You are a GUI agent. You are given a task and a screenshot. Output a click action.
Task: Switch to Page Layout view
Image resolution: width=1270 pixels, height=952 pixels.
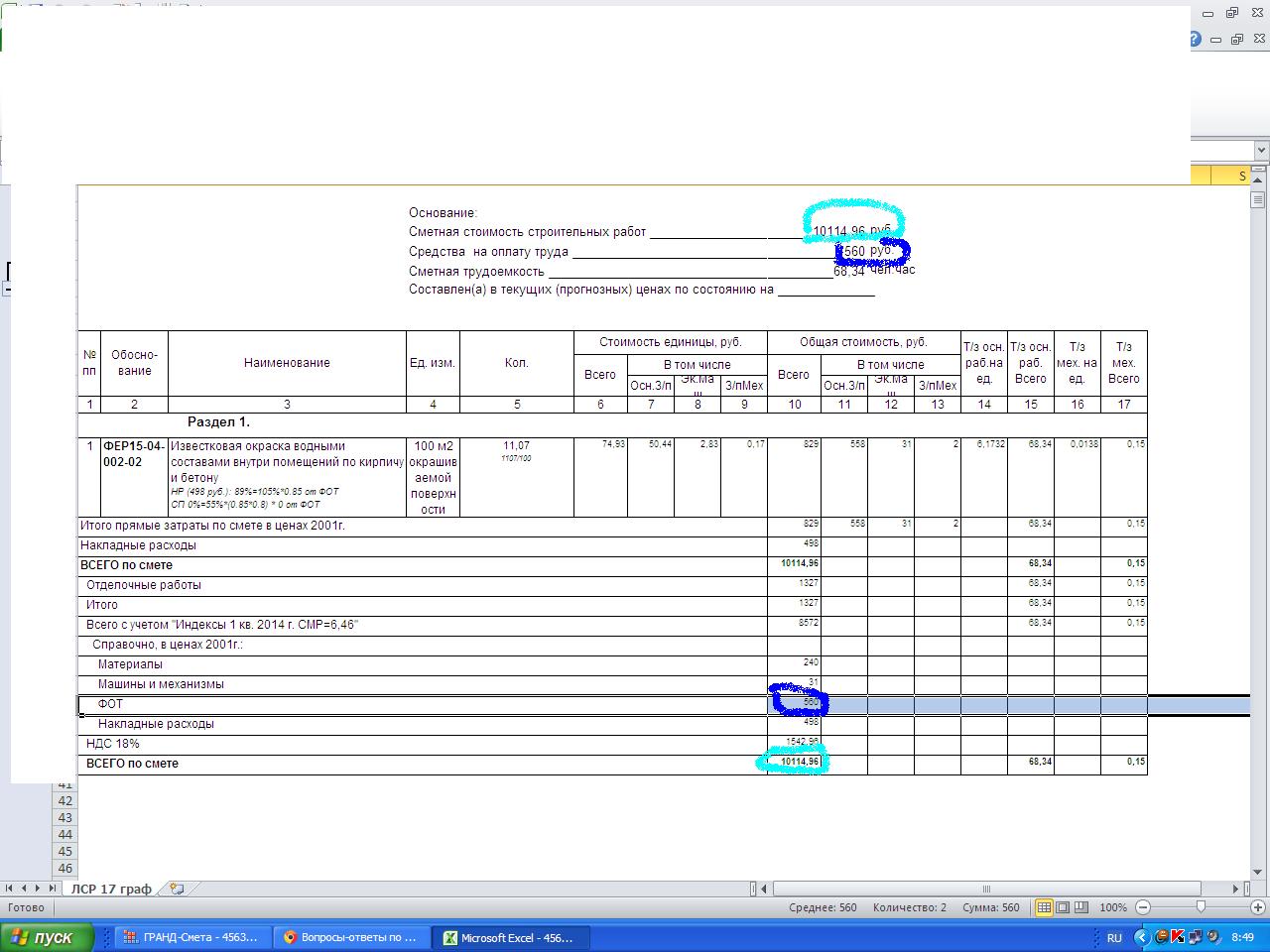click(1063, 907)
